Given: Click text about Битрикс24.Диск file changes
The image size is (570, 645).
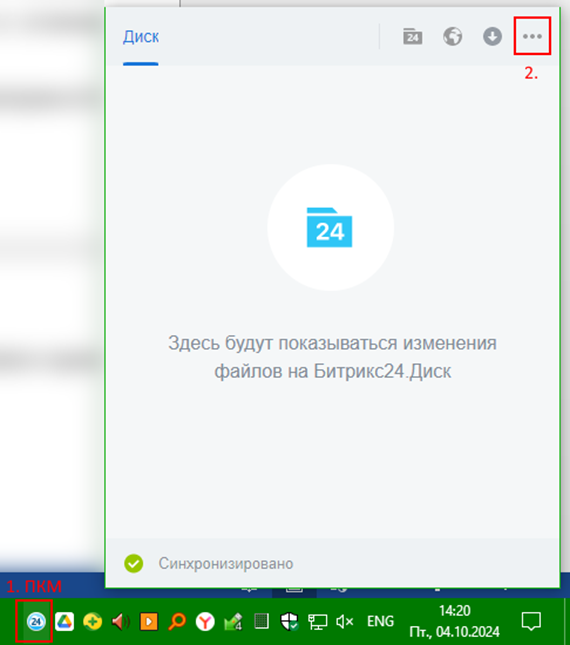Looking at the screenshot, I should tap(332, 357).
